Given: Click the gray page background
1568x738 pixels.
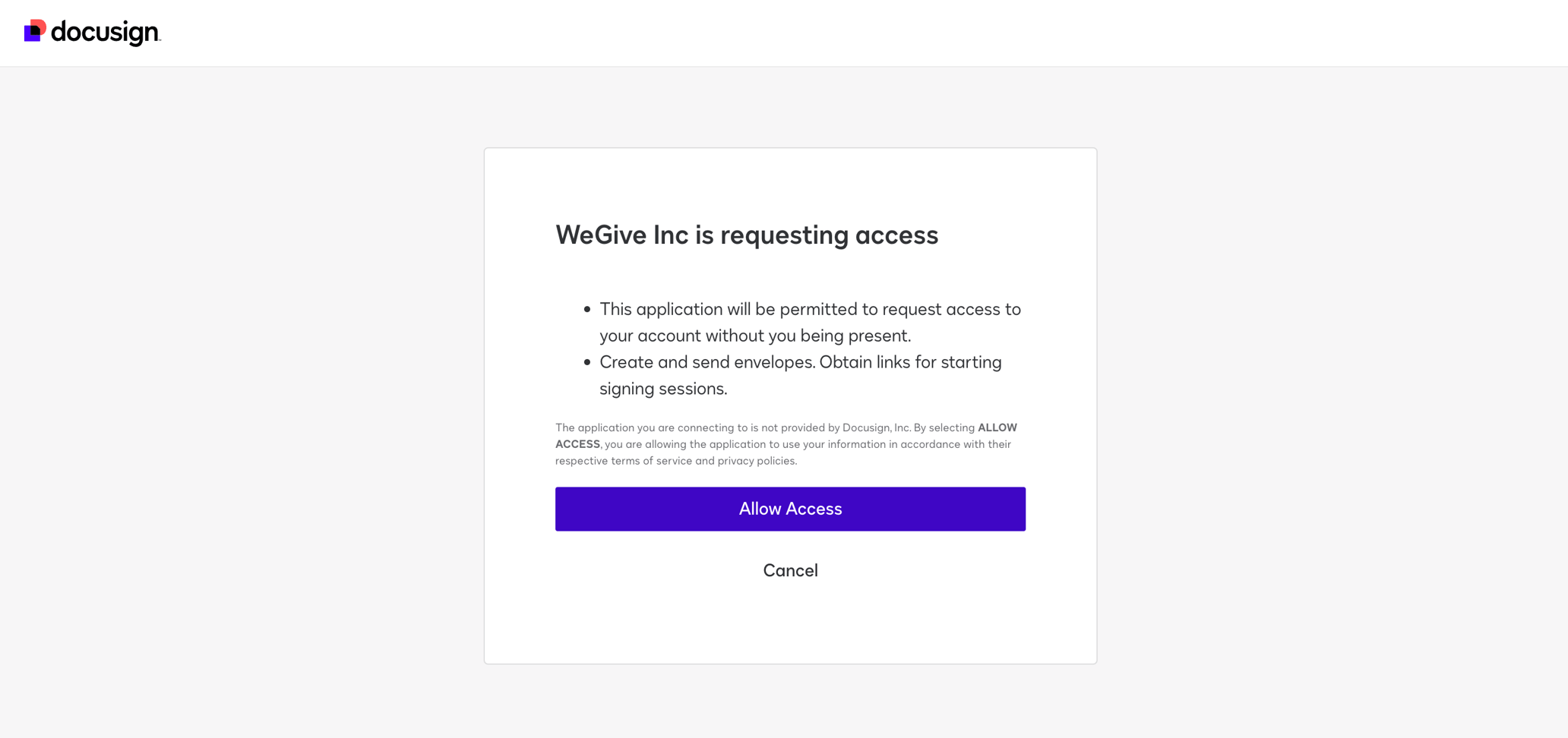Looking at the screenshot, I should [228, 380].
